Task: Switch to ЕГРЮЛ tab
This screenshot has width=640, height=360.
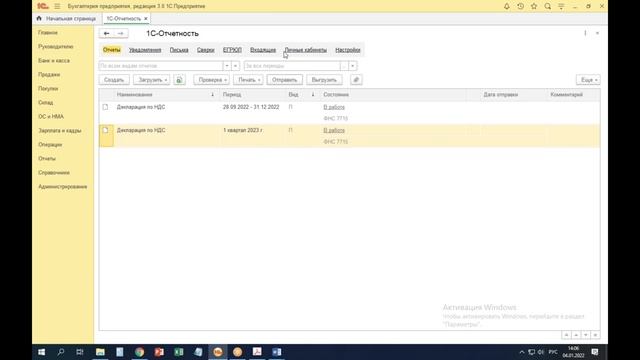Action: tap(232, 50)
